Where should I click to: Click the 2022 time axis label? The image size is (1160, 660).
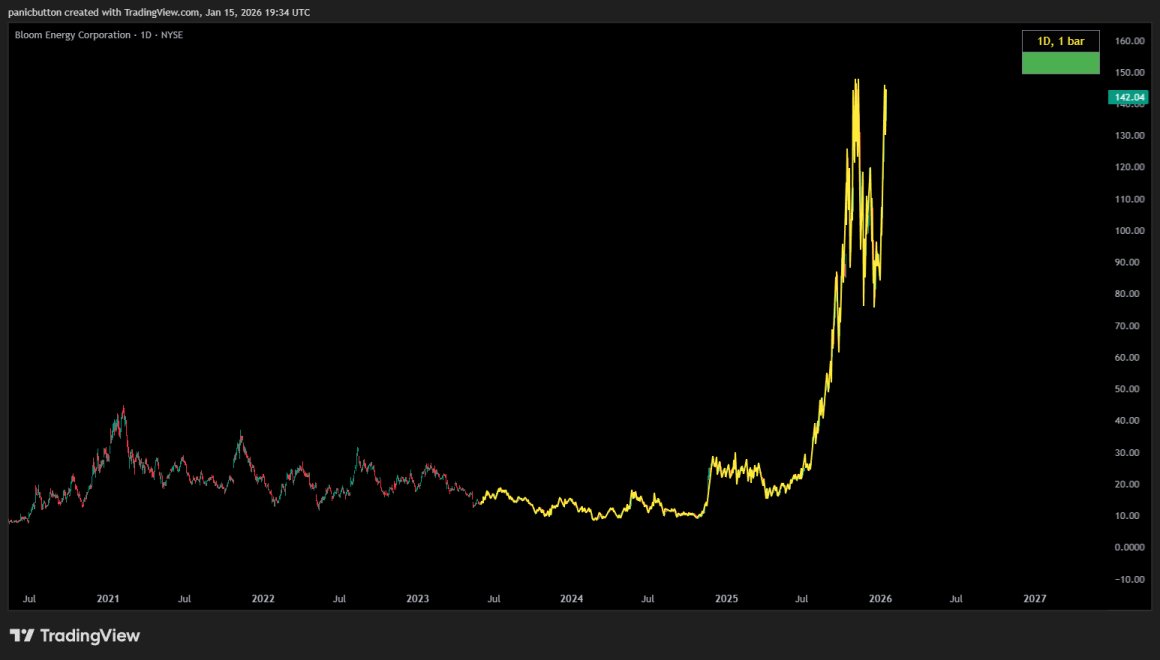point(263,599)
